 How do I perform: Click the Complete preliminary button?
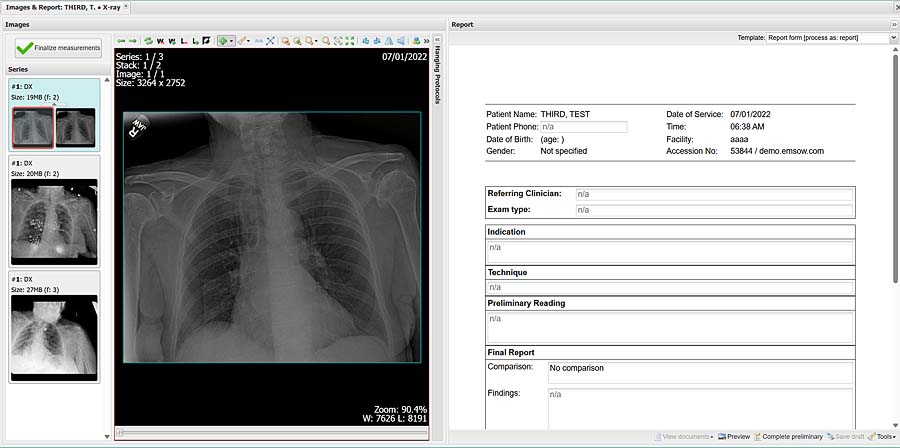click(x=788, y=437)
